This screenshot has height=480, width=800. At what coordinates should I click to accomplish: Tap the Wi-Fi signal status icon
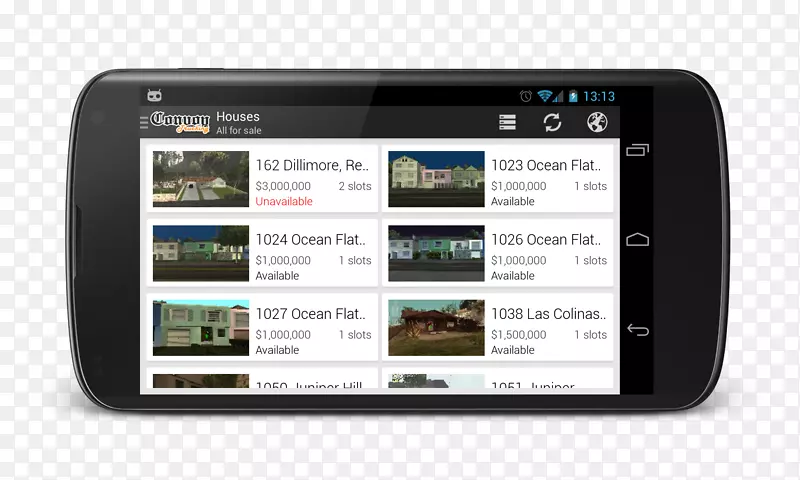pos(545,96)
